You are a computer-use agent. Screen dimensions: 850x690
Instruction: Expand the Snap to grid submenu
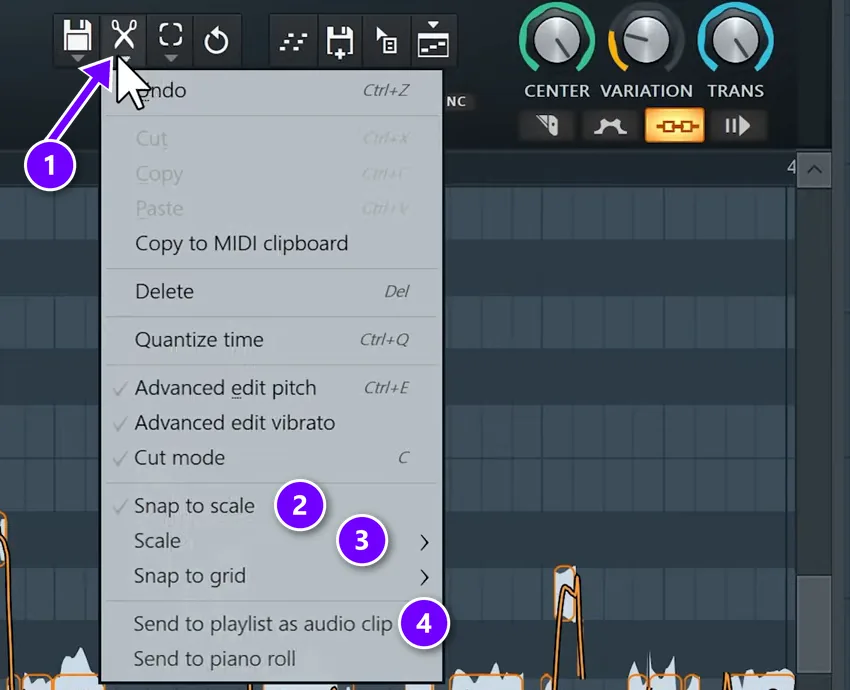271,576
